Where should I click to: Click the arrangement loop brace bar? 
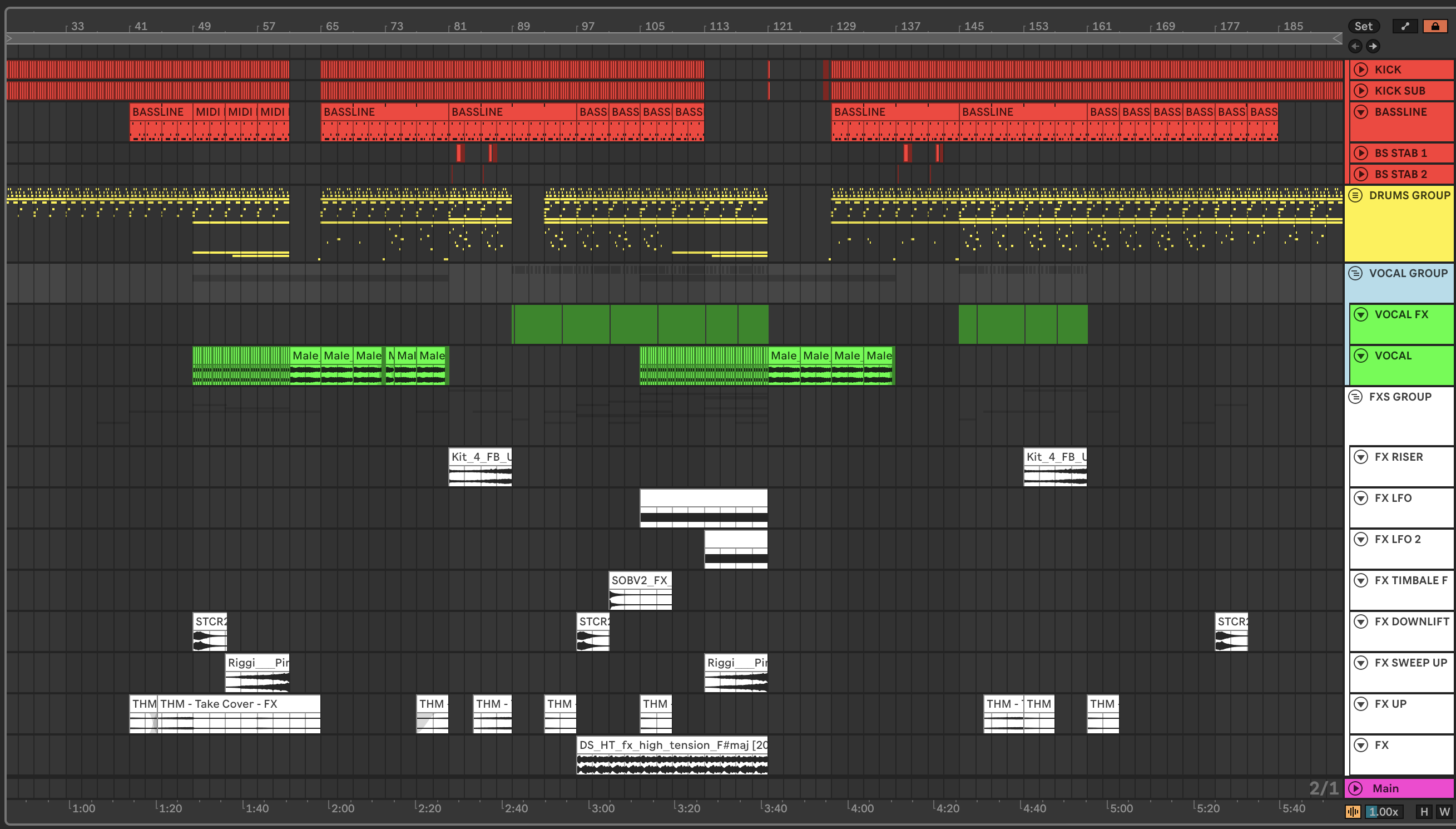[x=674, y=38]
